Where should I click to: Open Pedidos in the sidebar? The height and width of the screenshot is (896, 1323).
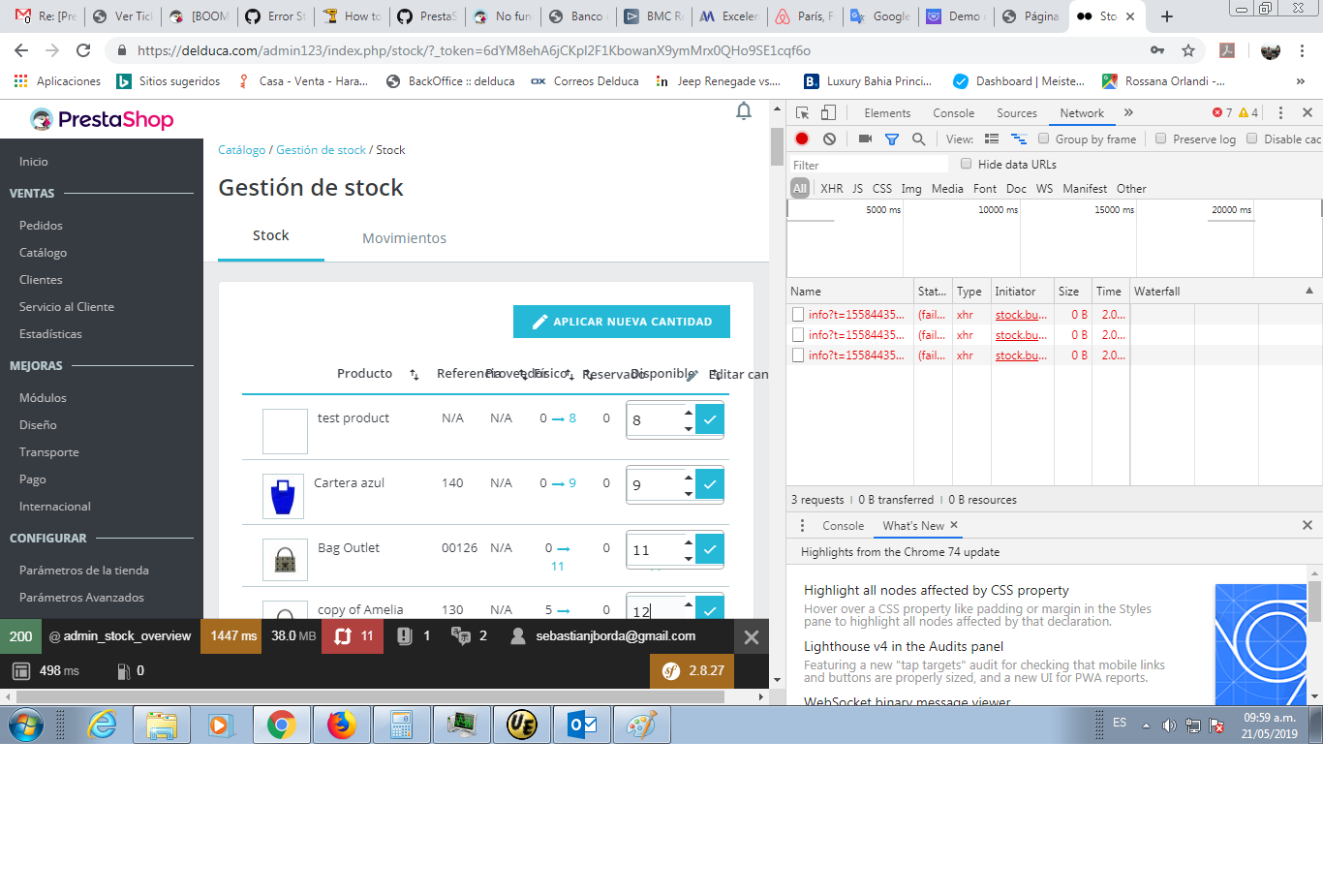41,226
